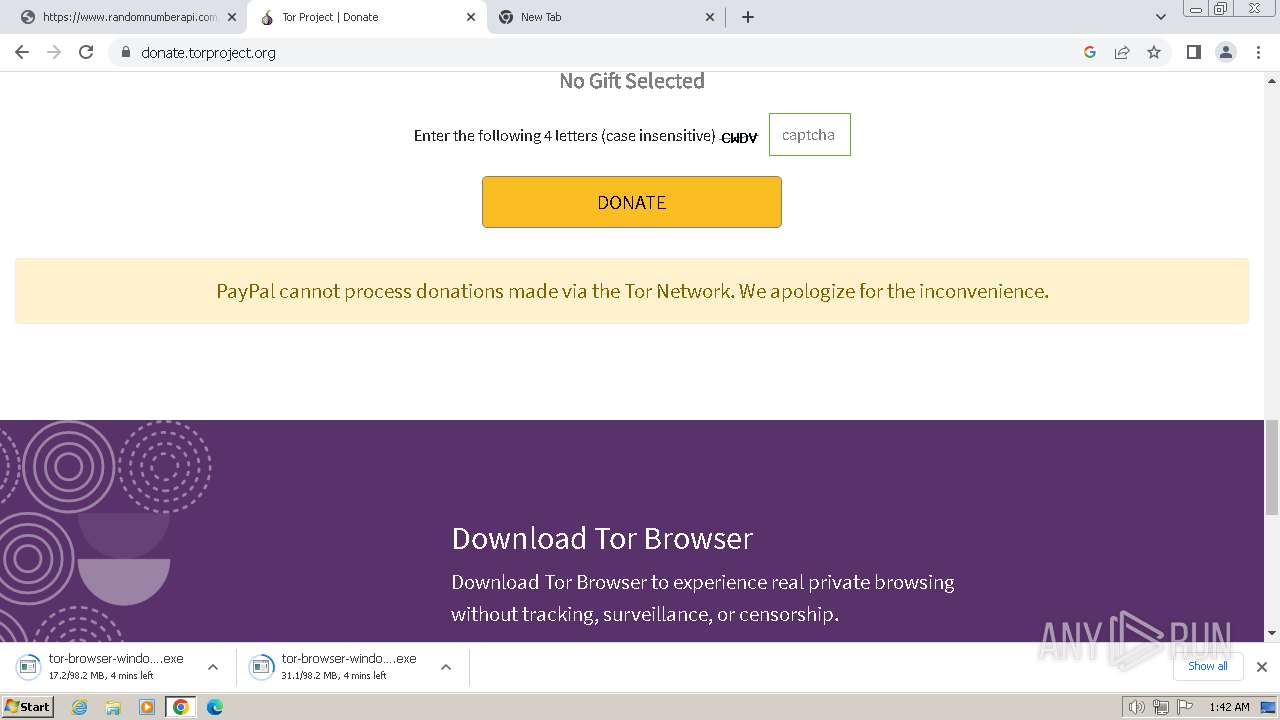Open Windows Media Player from the taskbar
This screenshot has width=1280, height=720.
[x=147, y=707]
